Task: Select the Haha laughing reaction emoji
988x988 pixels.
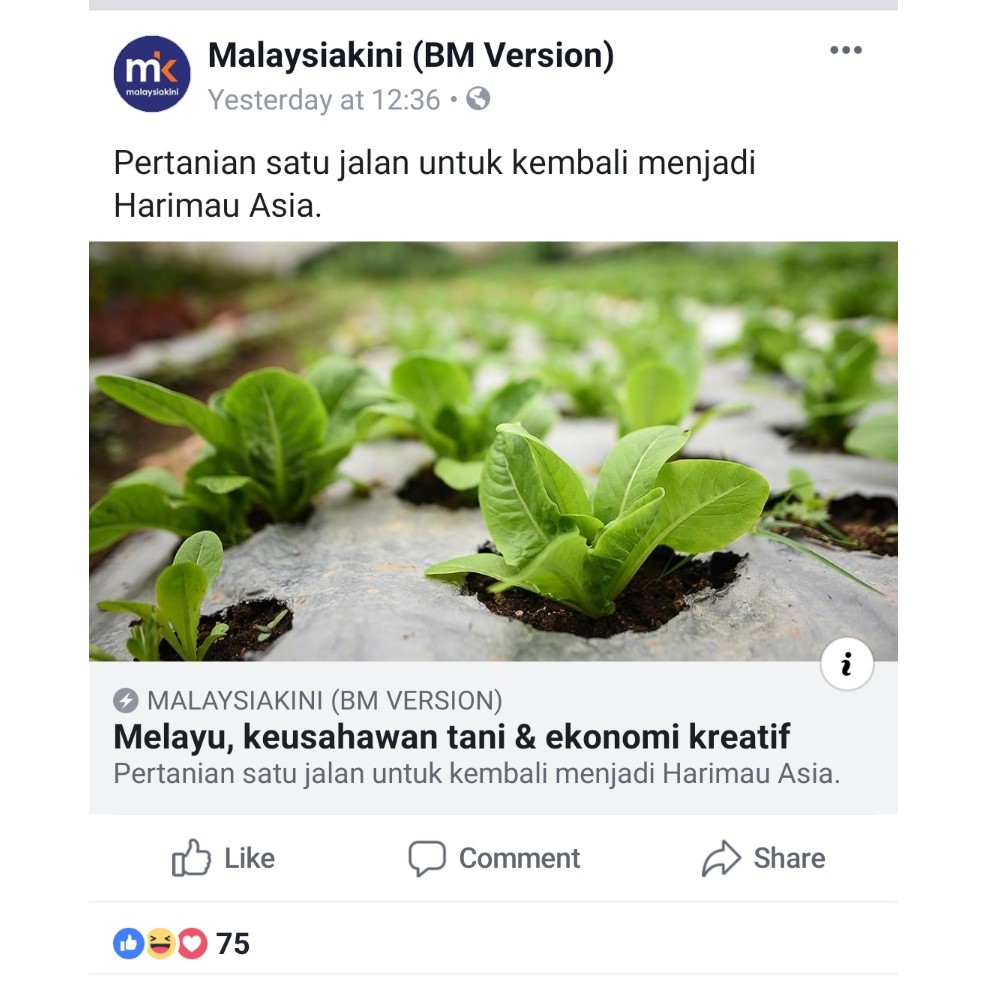Action: (160, 943)
